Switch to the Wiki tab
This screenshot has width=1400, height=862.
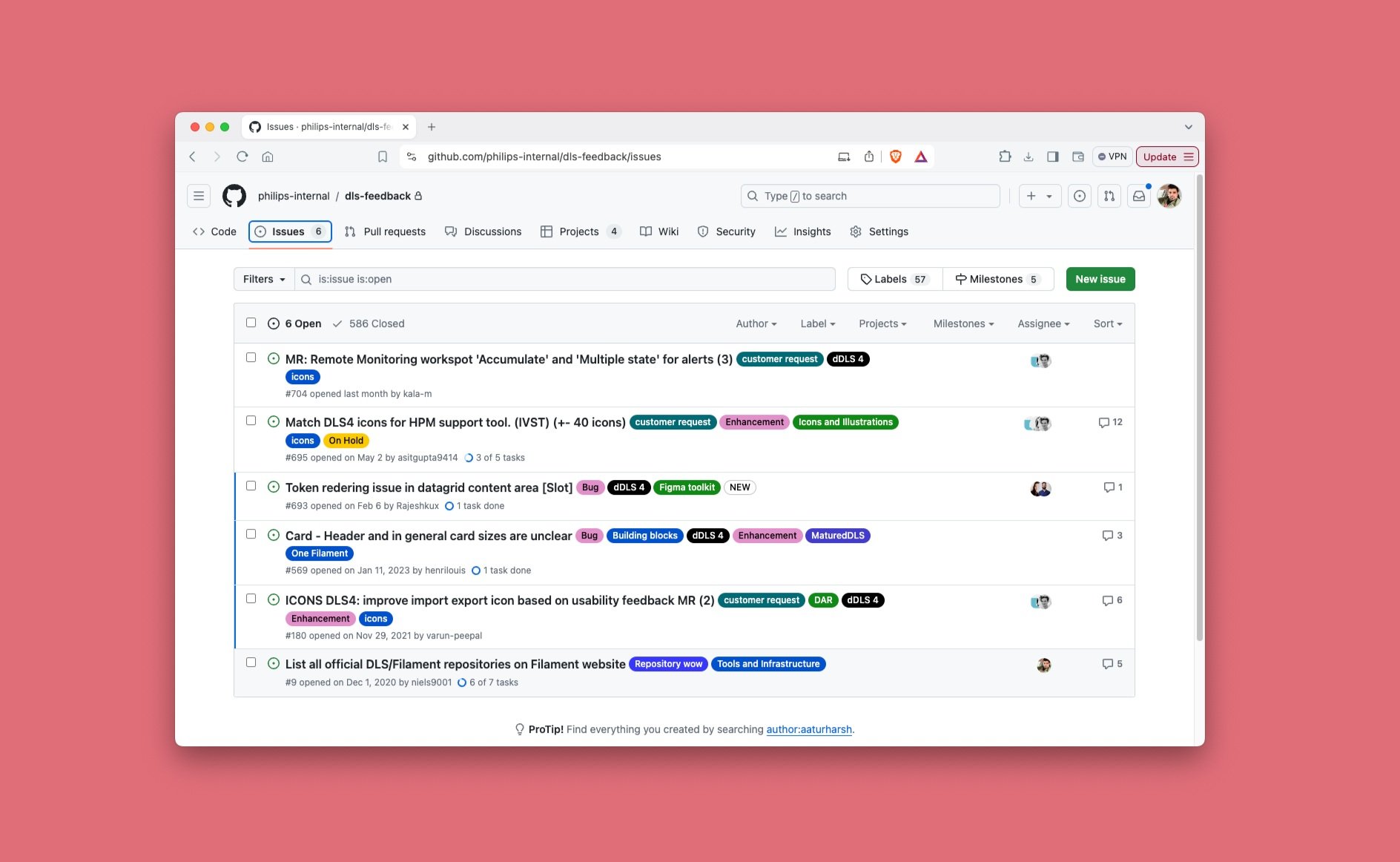point(659,231)
